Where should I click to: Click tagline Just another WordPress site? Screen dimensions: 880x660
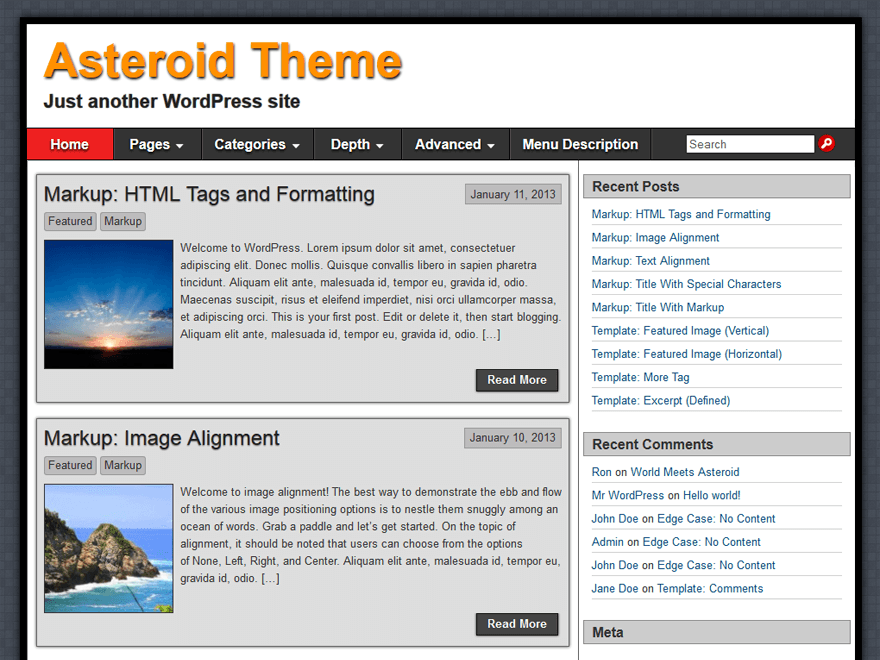pyautogui.click(x=172, y=102)
